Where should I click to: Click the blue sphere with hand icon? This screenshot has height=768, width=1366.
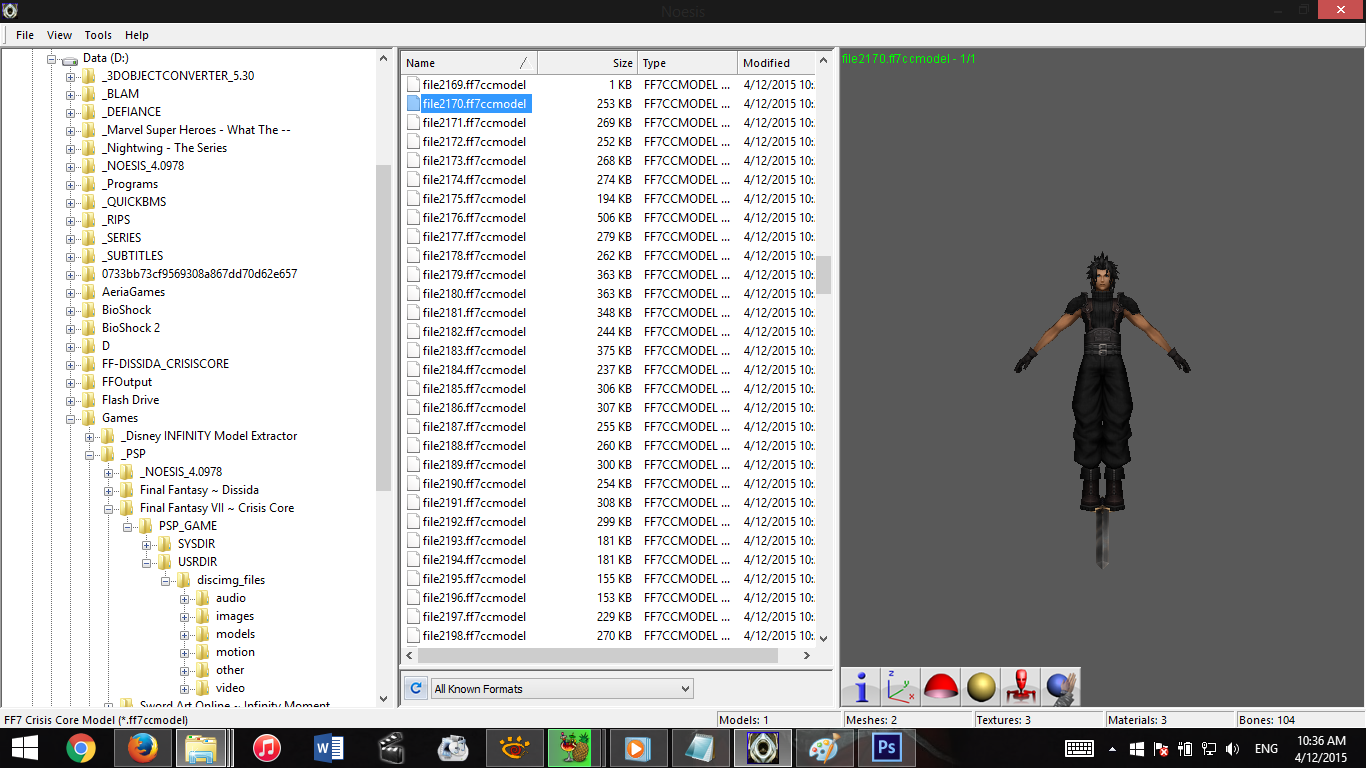[x=1060, y=687]
